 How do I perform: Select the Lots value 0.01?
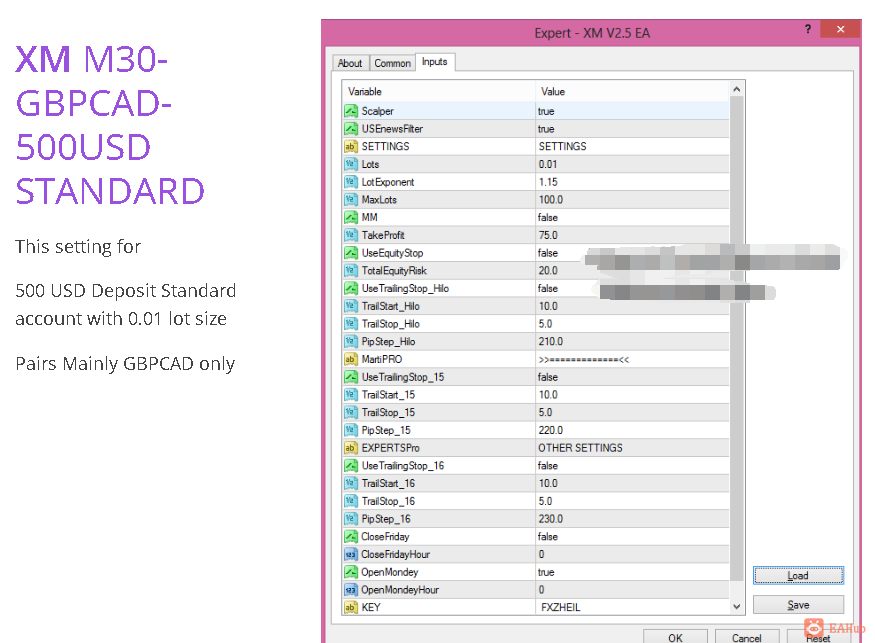(x=548, y=164)
